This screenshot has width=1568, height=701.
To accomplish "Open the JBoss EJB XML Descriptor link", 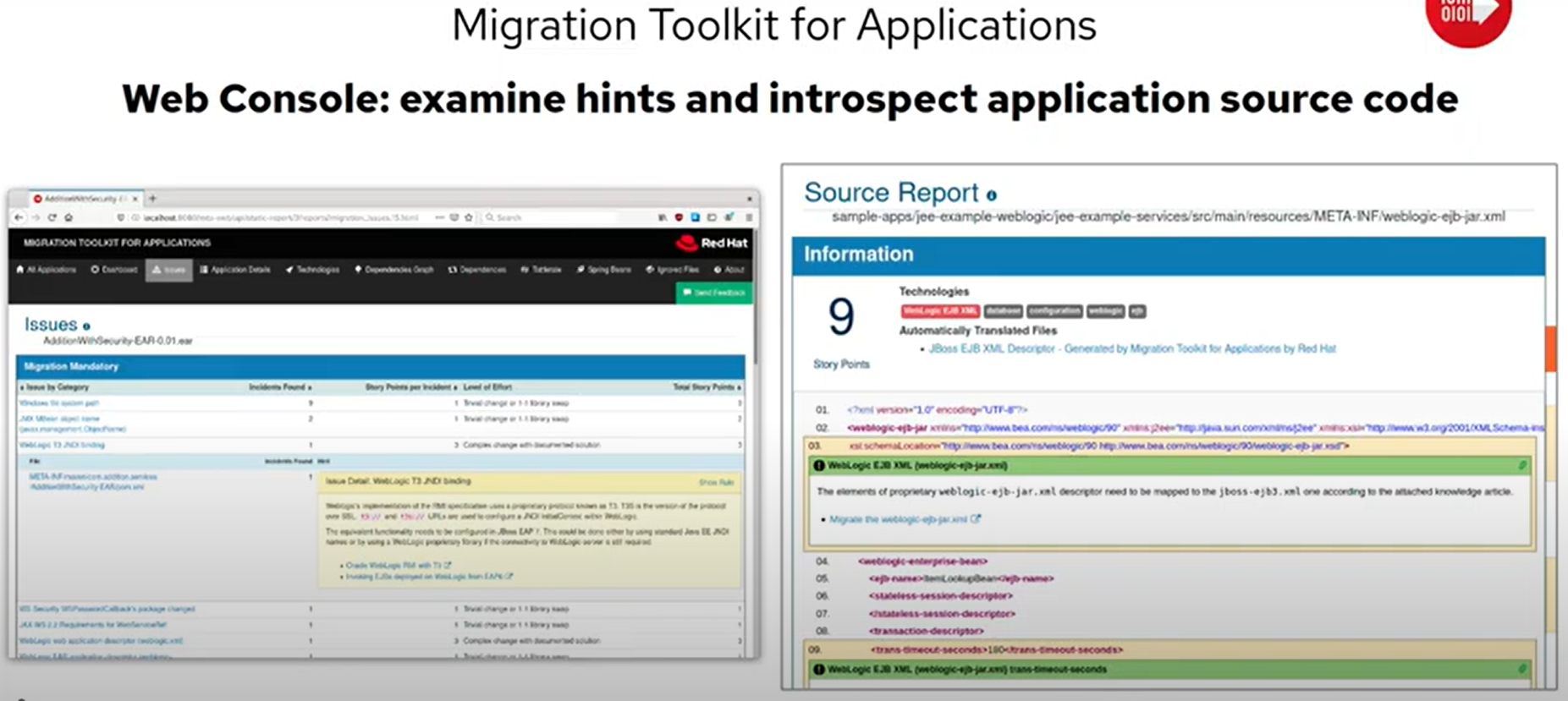I will [x=1132, y=348].
